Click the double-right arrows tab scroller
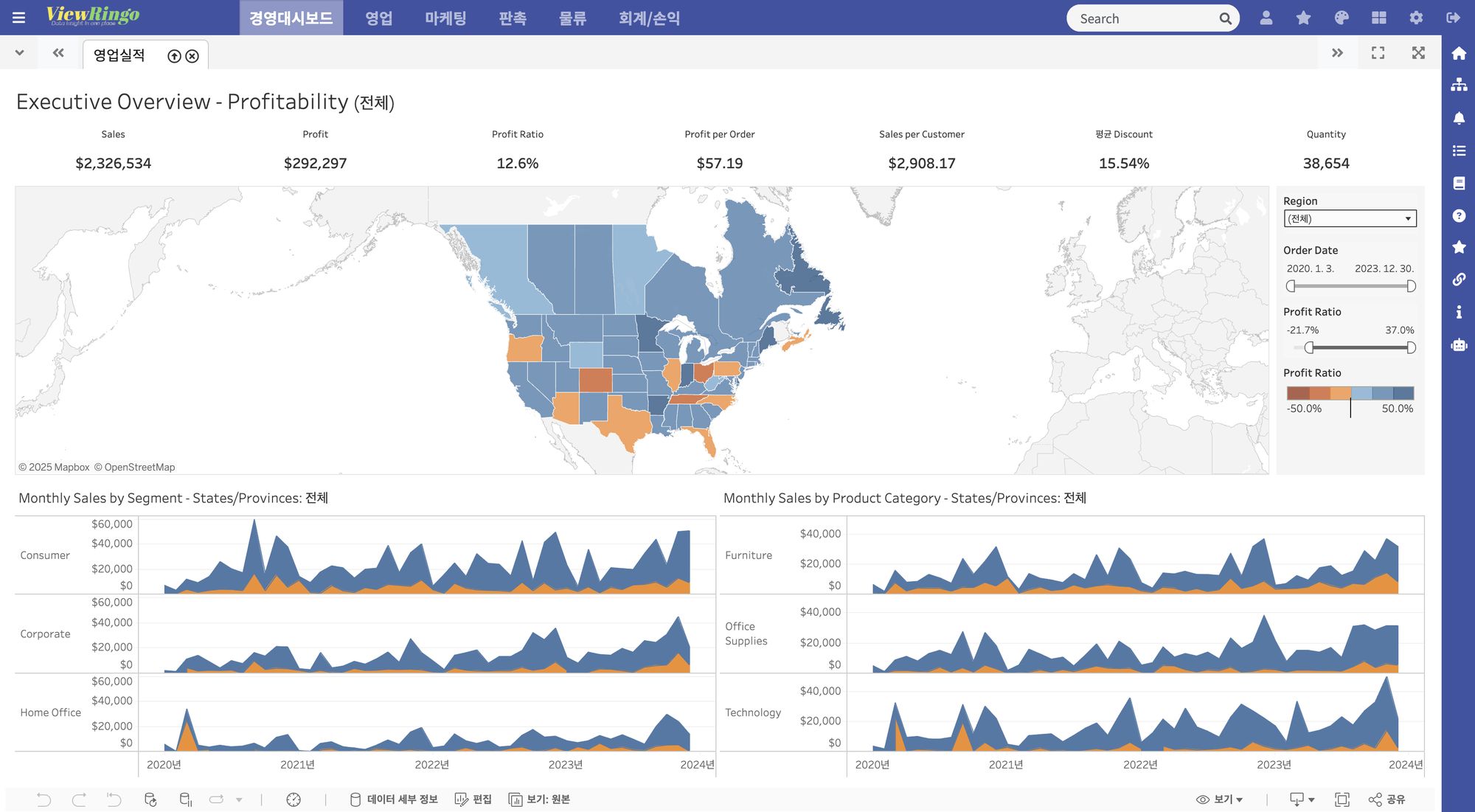 (1337, 53)
